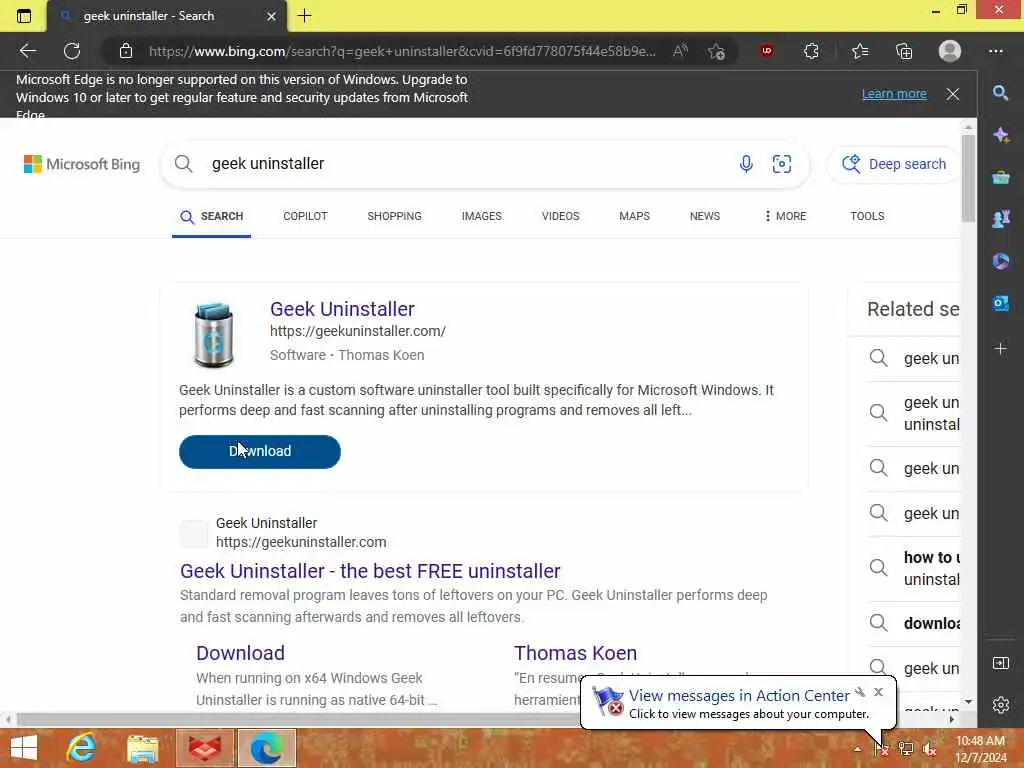The image size is (1024, 768).
Task: Open sidebar Games chess icon
Action: point(1000,219)
